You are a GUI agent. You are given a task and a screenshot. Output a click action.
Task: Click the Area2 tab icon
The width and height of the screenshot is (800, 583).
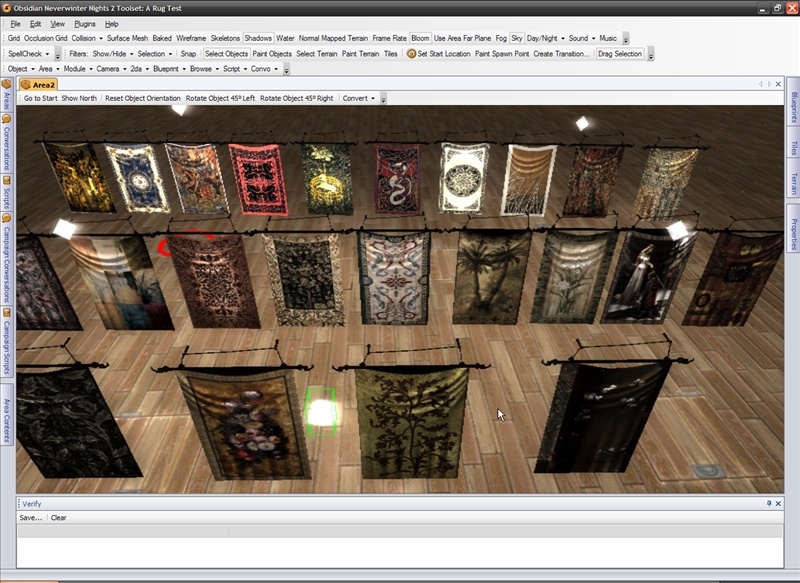coord(25,85)
